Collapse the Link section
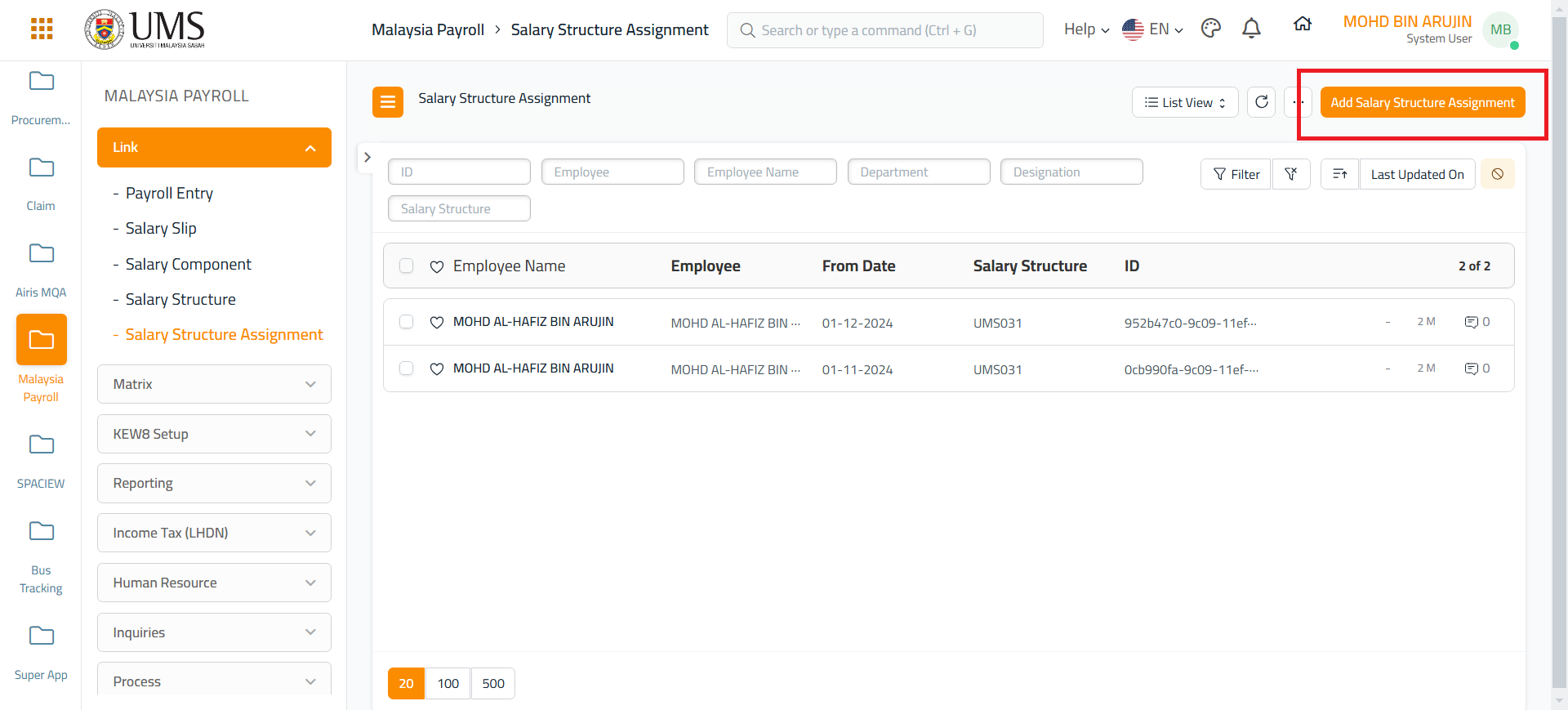 214,147
